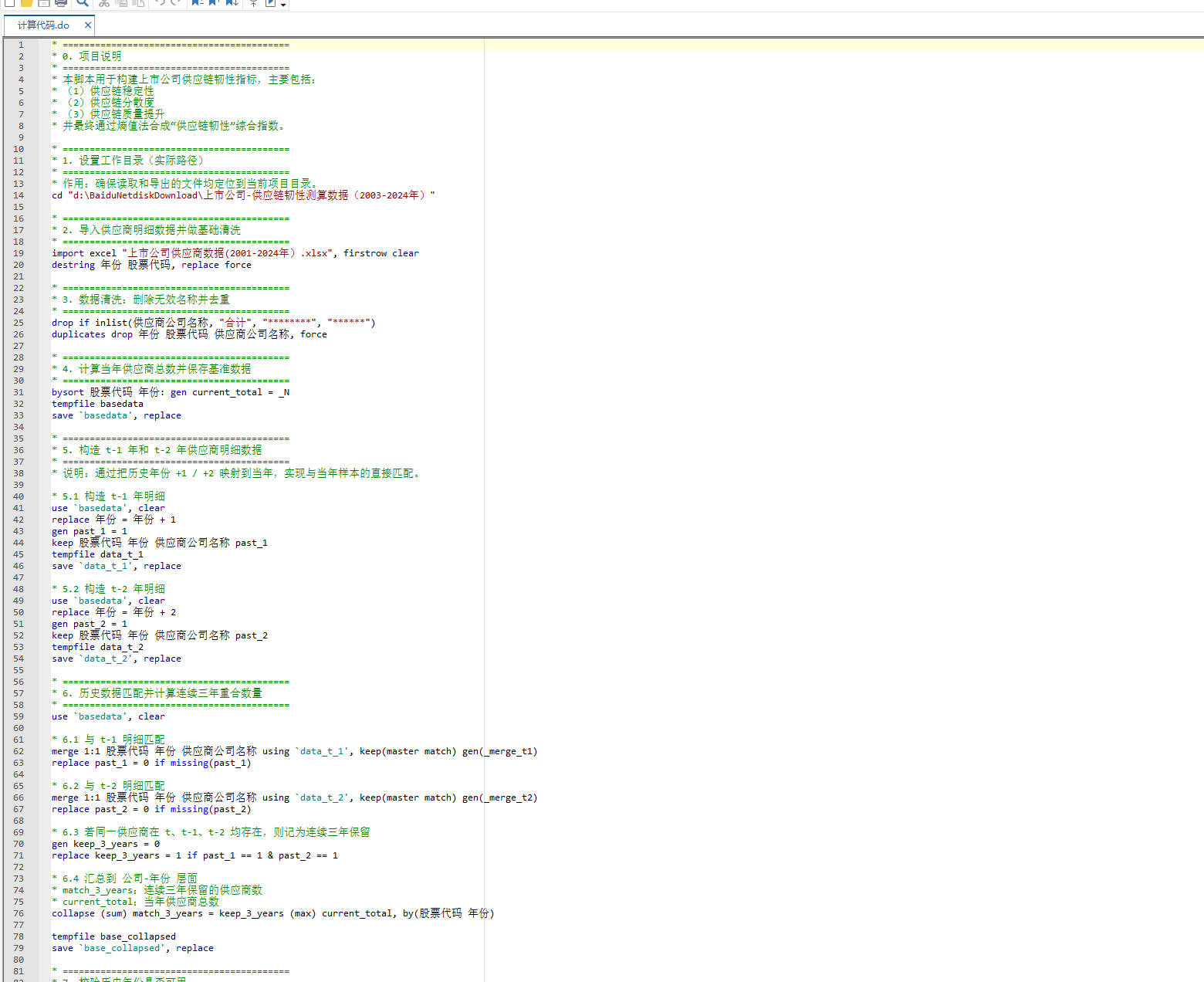Click the up-arrow icon beside the bookmark icons
This screenshot has height=982, width=1204.
coord(253,3)
